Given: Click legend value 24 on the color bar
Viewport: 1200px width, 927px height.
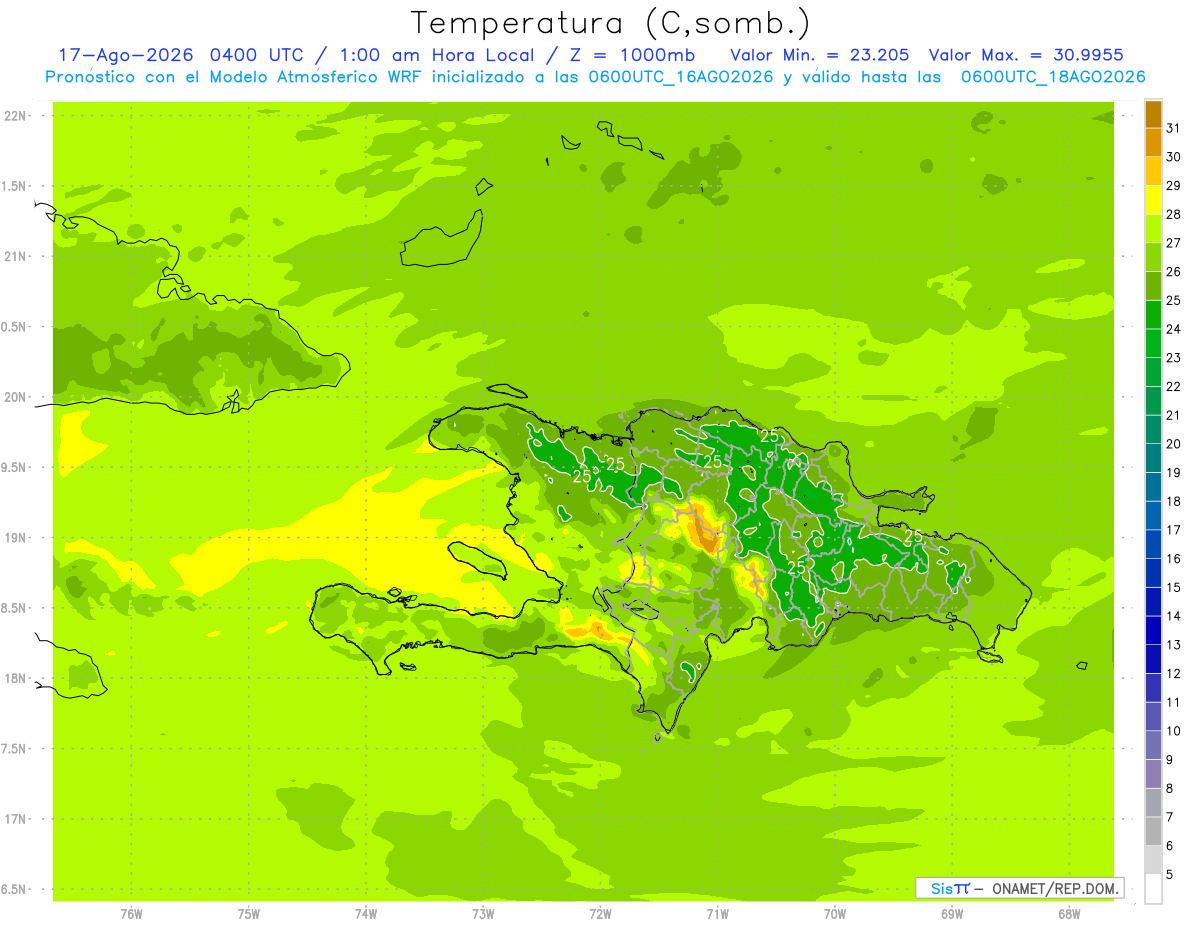Looking at the screenshot, I should coord(1174,329).
